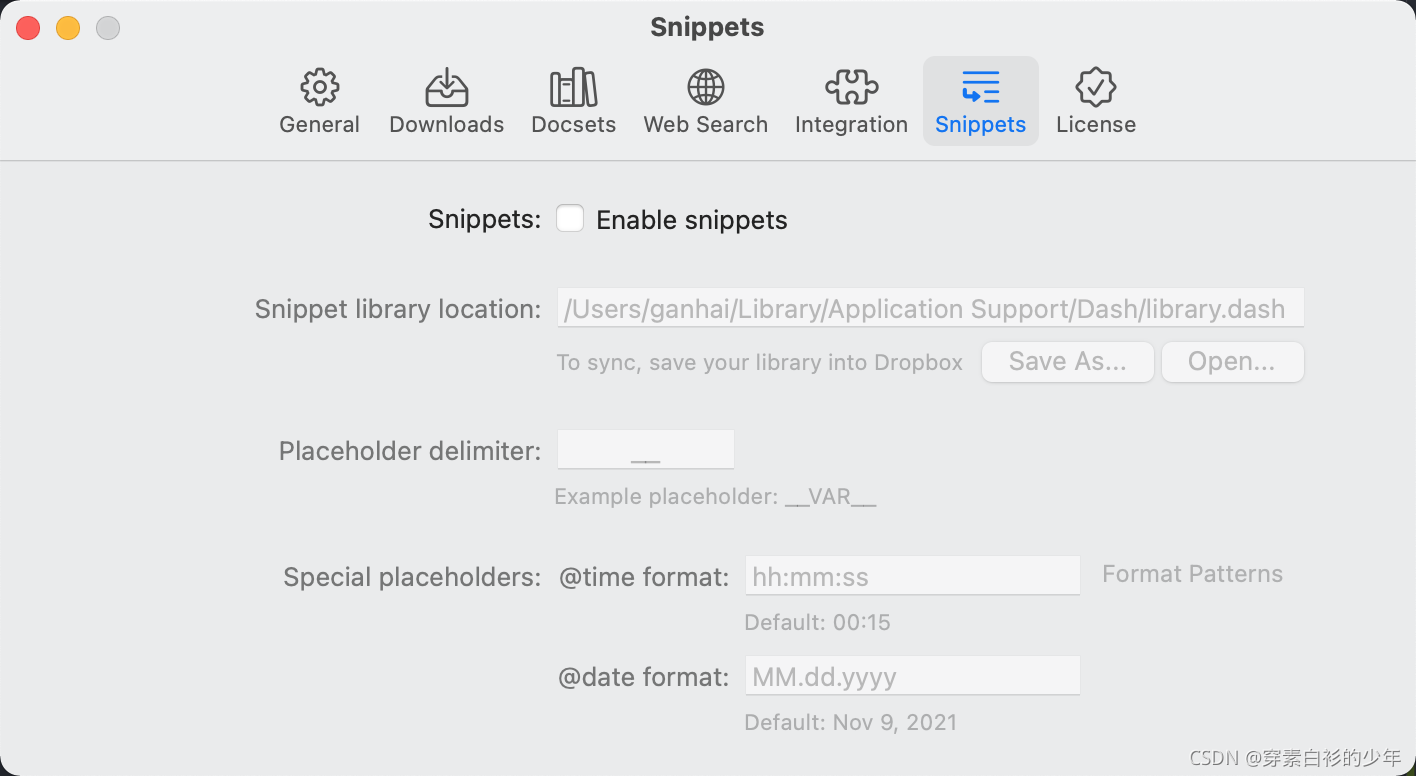Select the Integration puzzle-piece icon

(x=851, y=100)
